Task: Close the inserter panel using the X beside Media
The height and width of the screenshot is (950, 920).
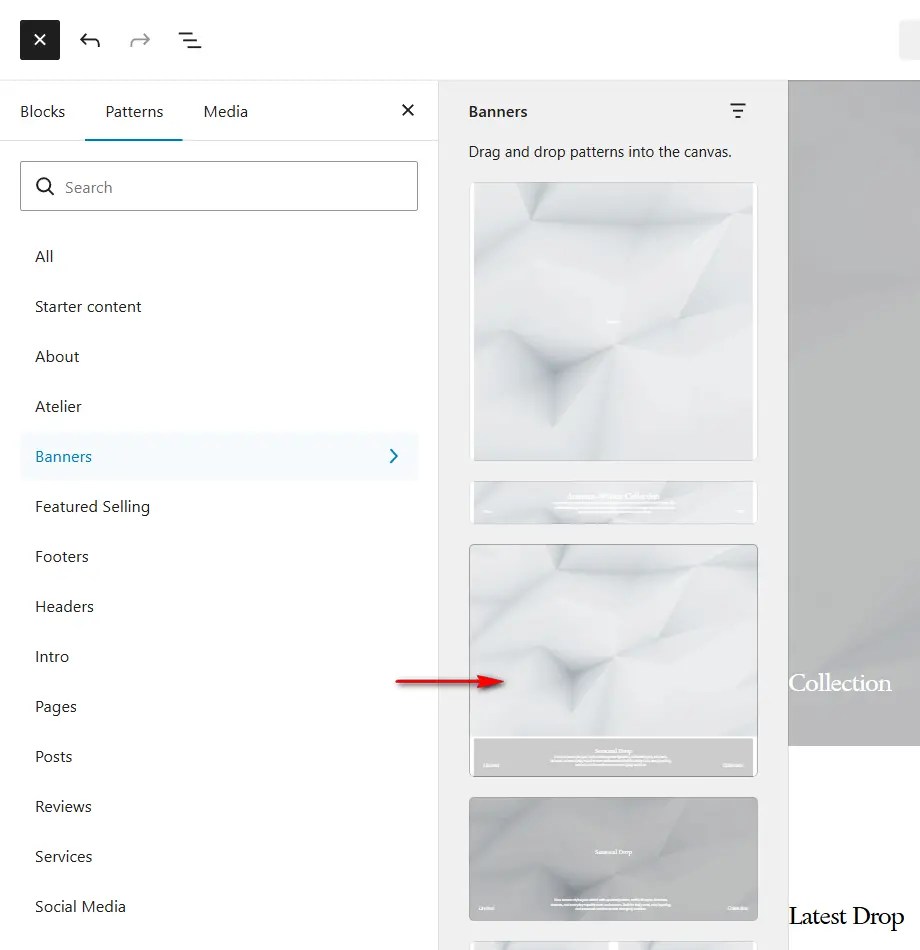Action: 408,110
